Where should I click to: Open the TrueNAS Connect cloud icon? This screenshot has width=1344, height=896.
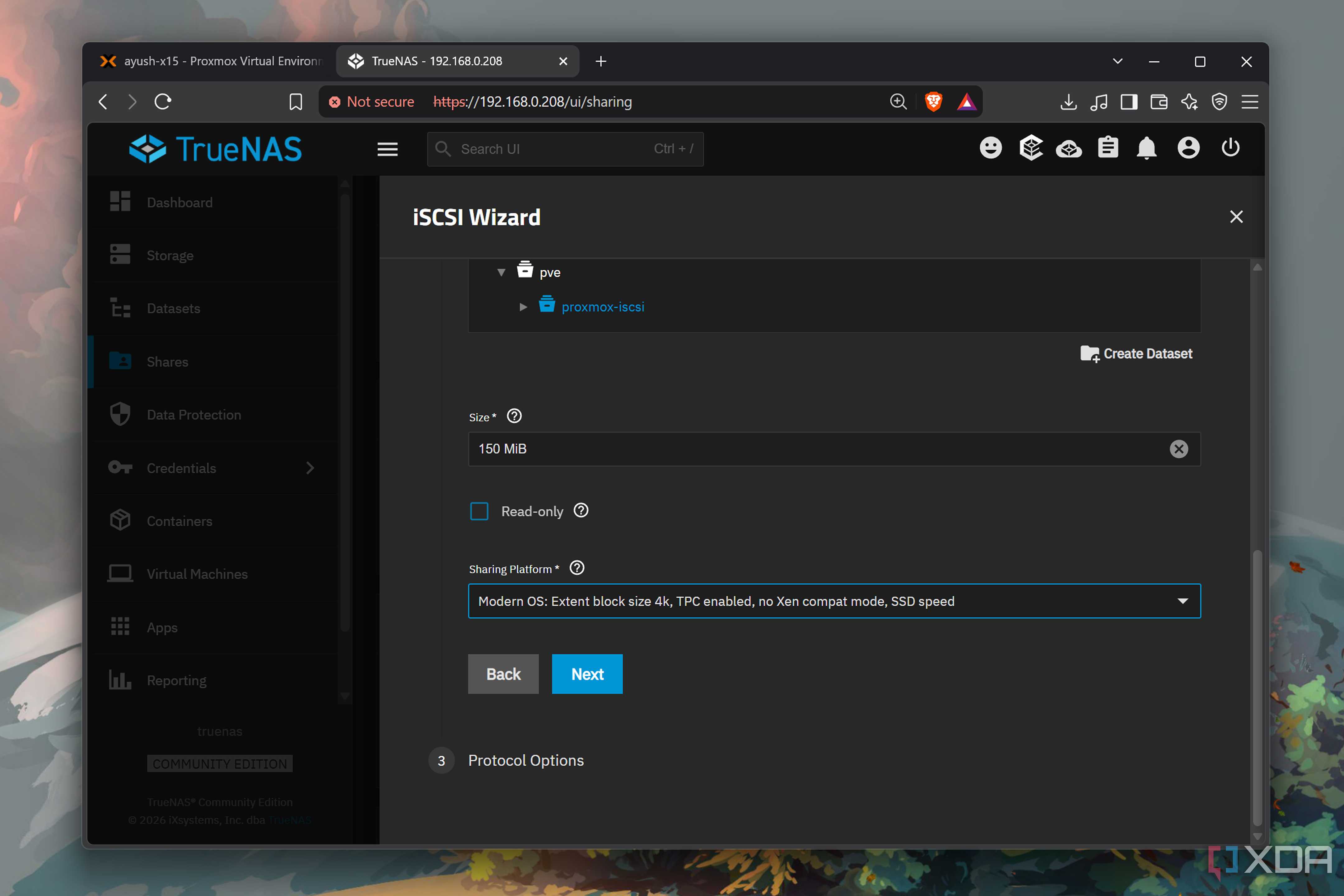point(1069,149)
